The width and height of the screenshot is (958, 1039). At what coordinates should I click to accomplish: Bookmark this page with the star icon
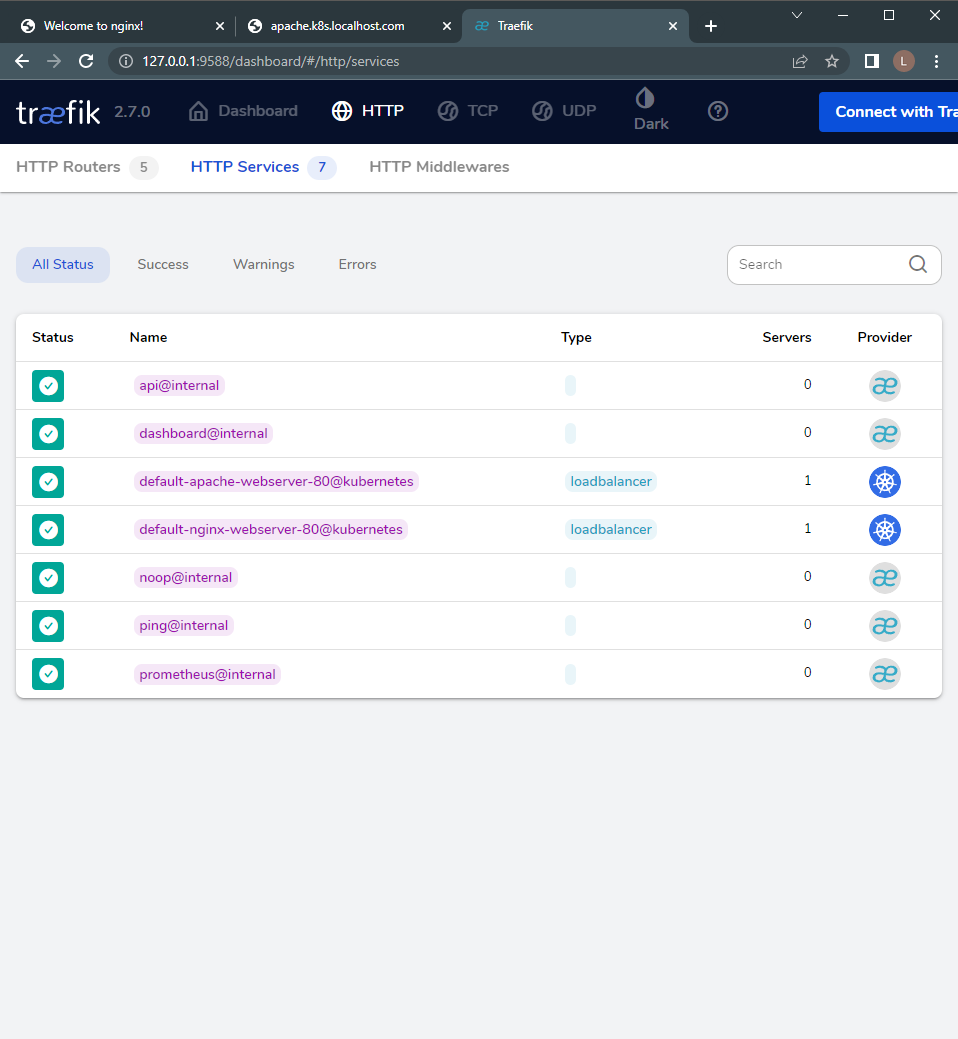(x=832, y=62)
